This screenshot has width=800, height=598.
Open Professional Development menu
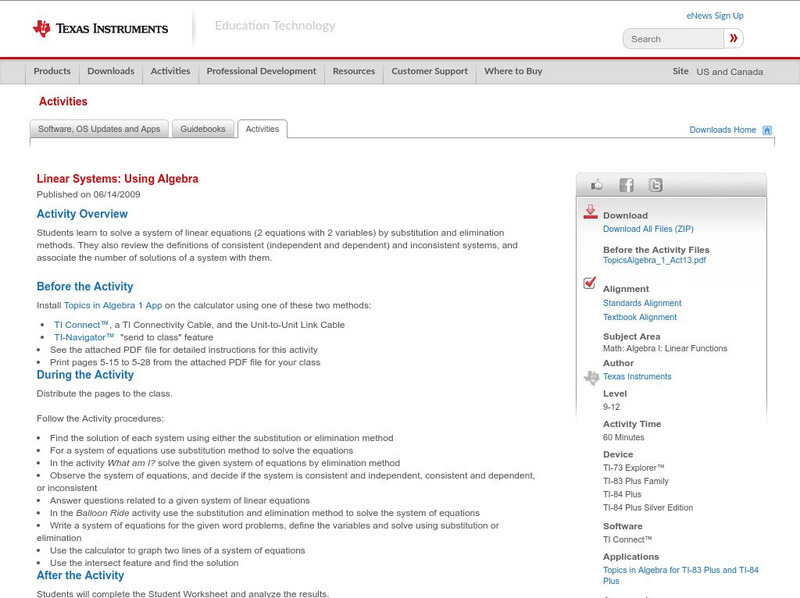point(261,71)
